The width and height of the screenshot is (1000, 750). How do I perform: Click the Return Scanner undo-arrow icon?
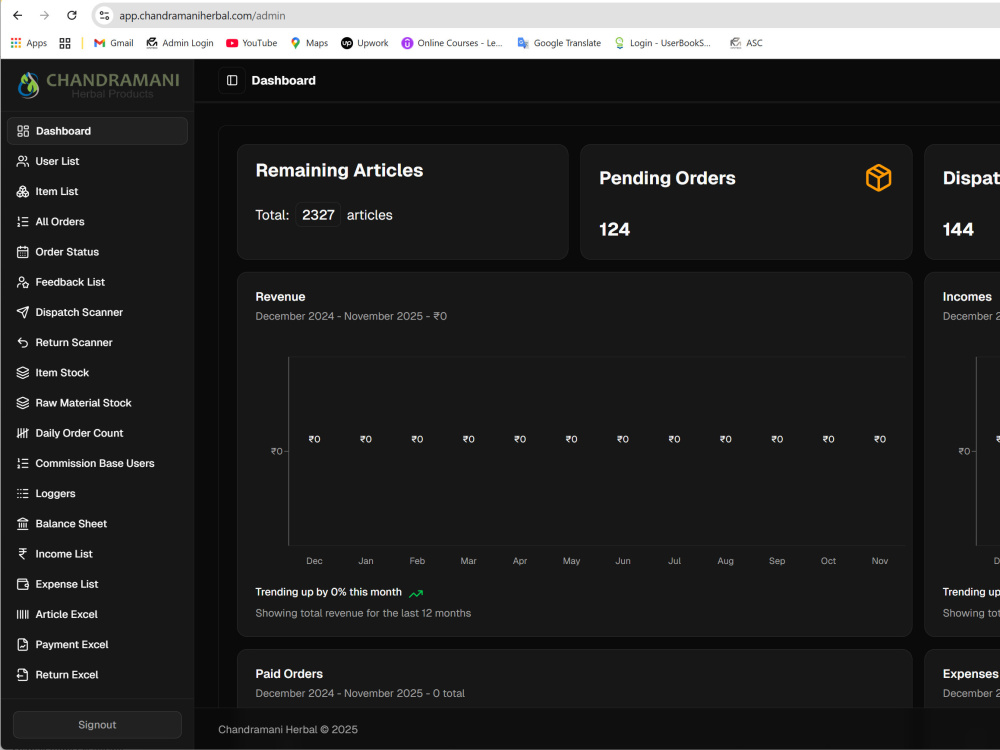[x=23, y=342]
